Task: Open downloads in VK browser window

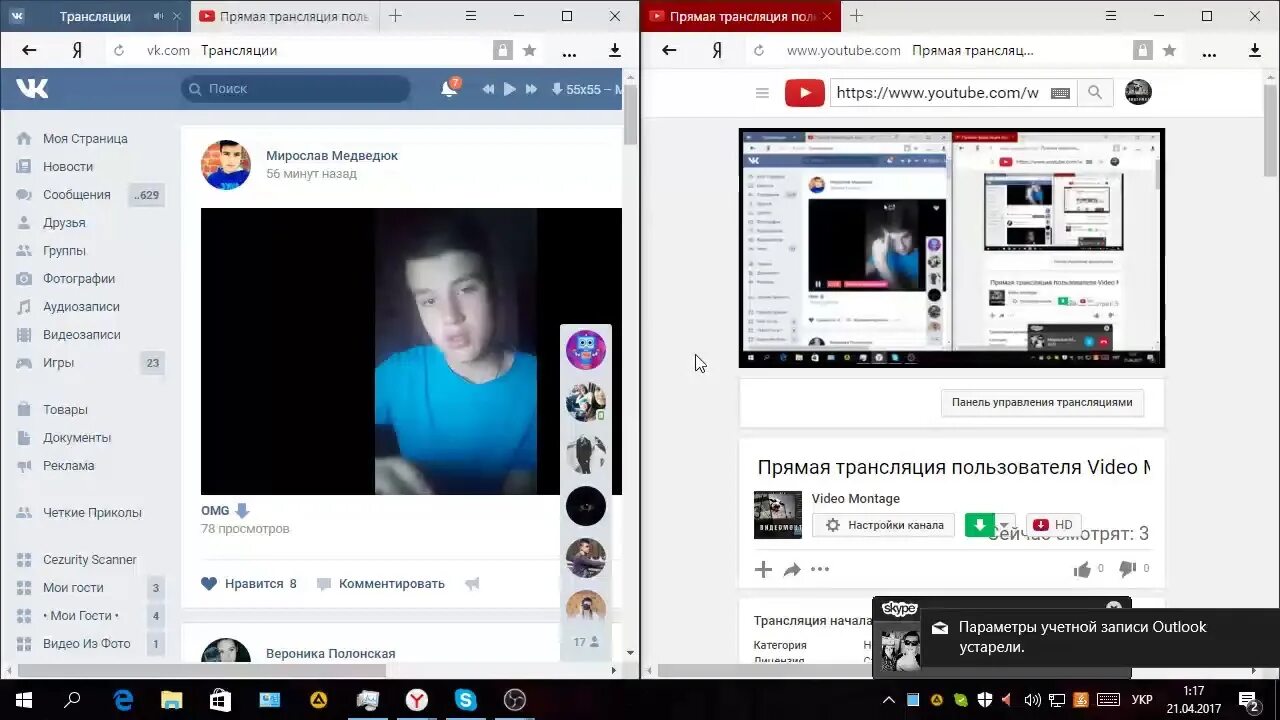Action: pyautogui.click(x=615, y=50)
